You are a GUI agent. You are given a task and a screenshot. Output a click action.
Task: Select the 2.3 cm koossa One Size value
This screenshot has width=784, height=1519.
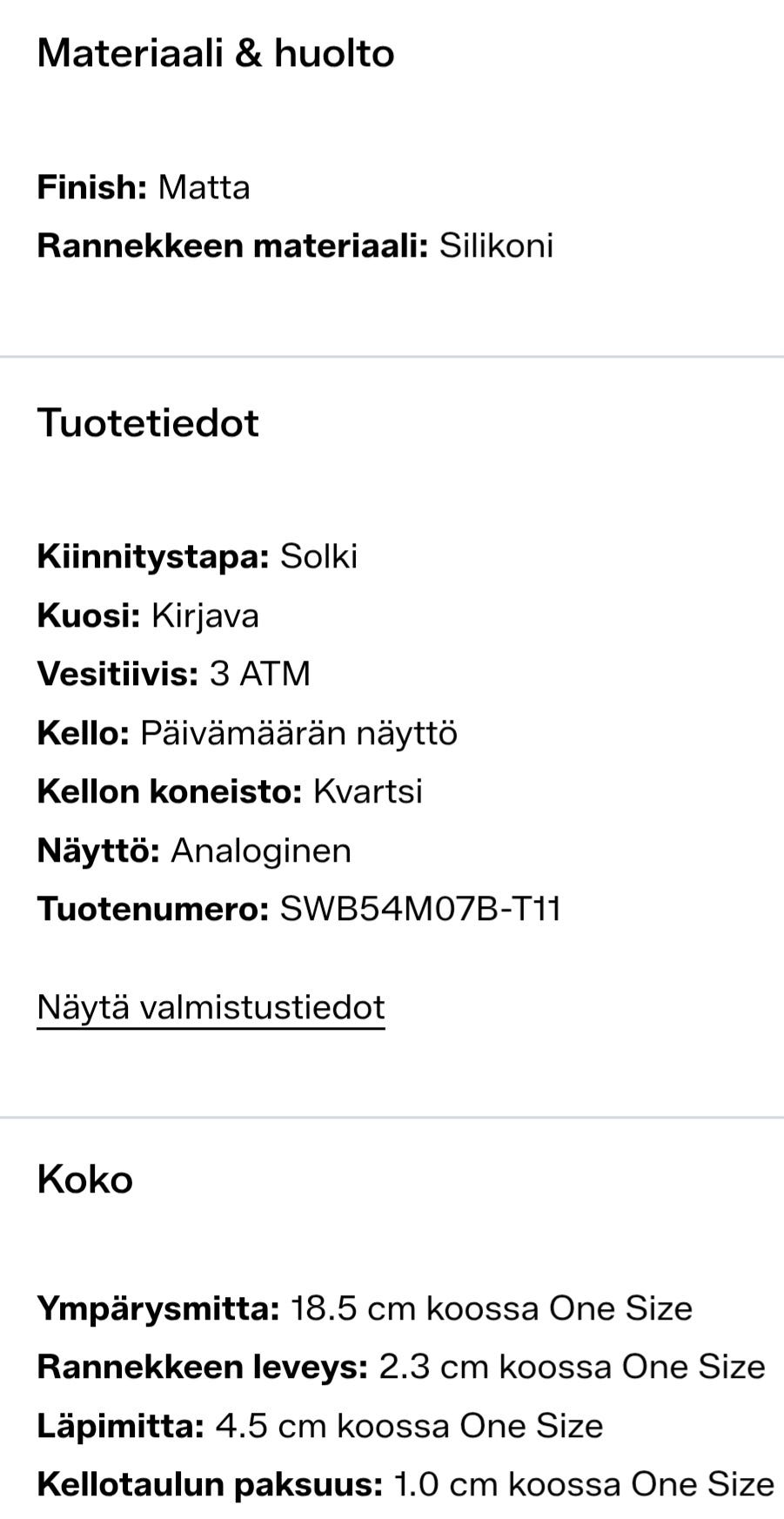(572, 1367)
